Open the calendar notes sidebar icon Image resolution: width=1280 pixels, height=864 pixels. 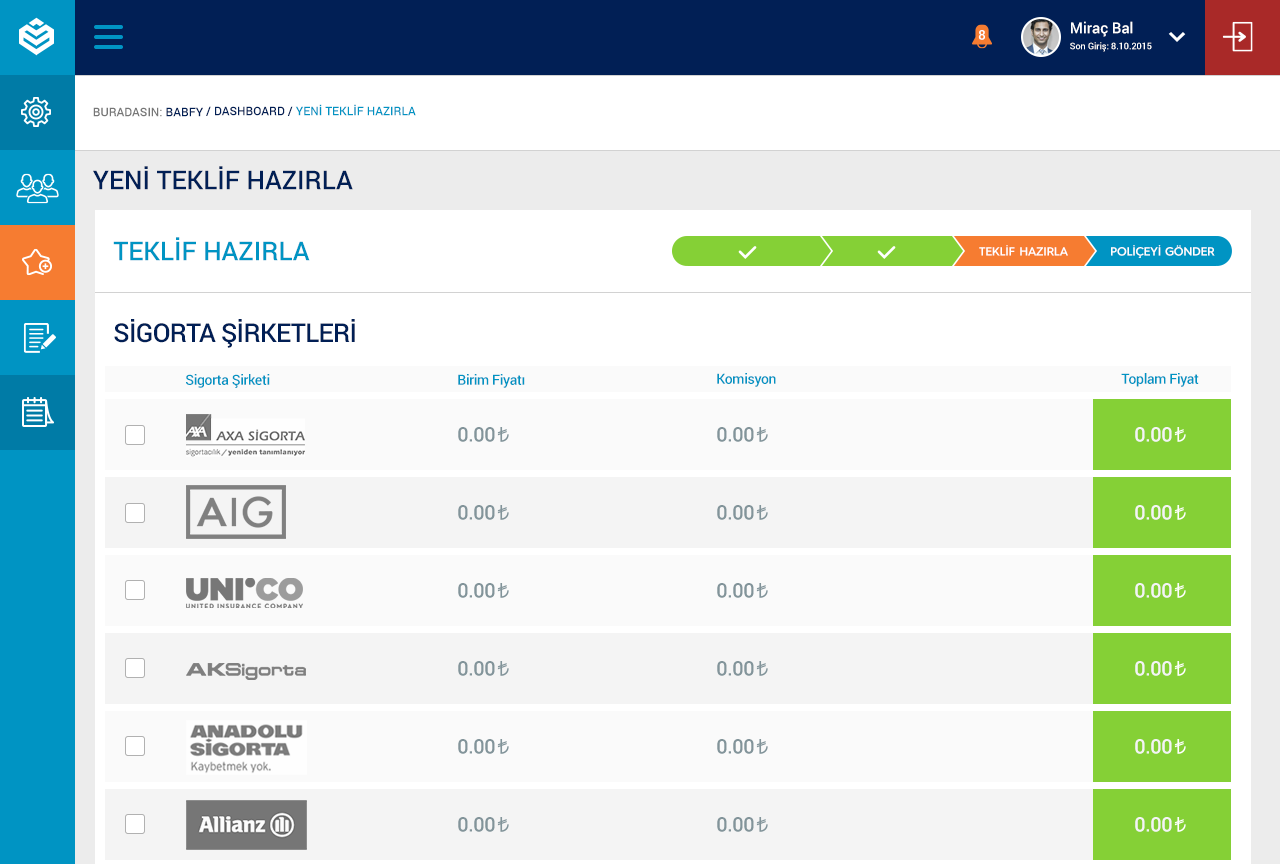pyautogui.click(x=37, y=412)
